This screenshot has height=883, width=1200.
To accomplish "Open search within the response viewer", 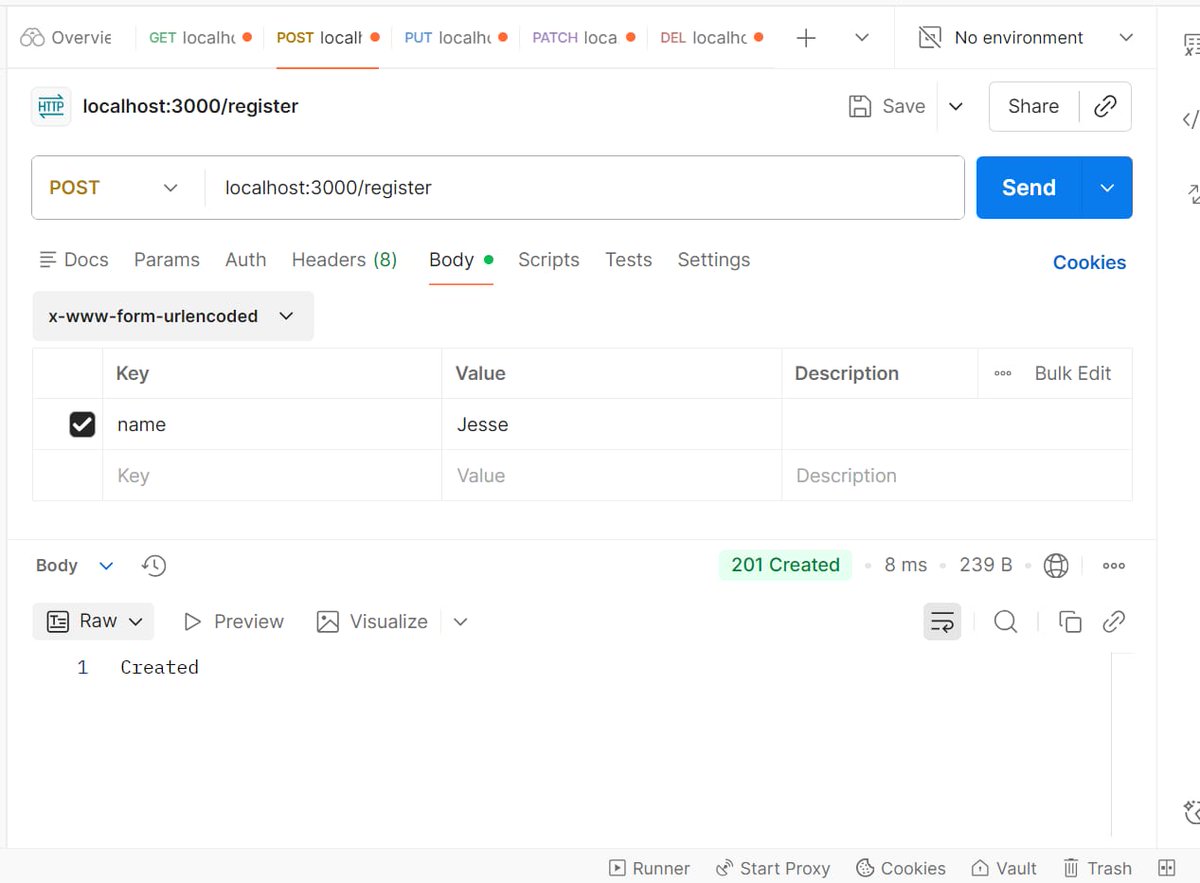I will click(x=1005, y=621).
